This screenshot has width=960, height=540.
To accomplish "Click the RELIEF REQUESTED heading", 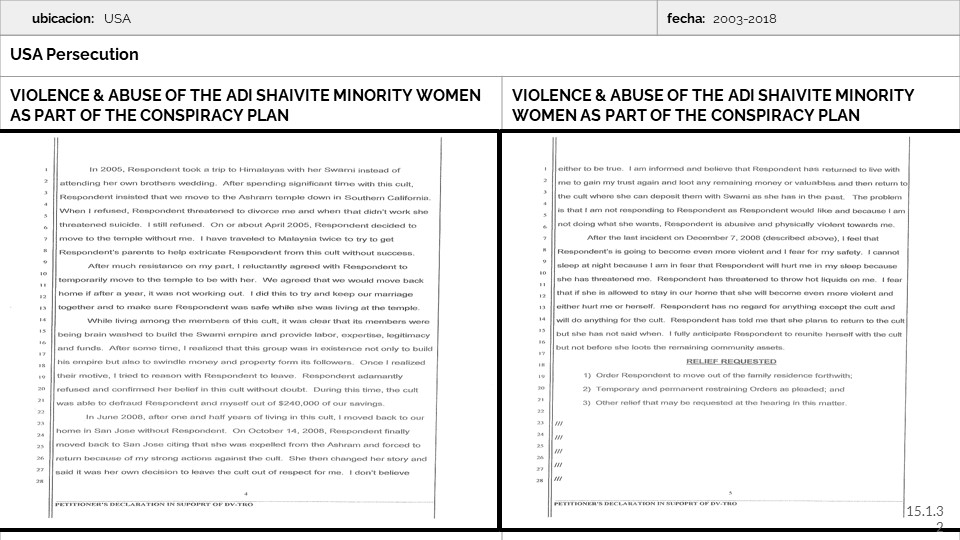I will pyautogui.click(x=730, y=361).
